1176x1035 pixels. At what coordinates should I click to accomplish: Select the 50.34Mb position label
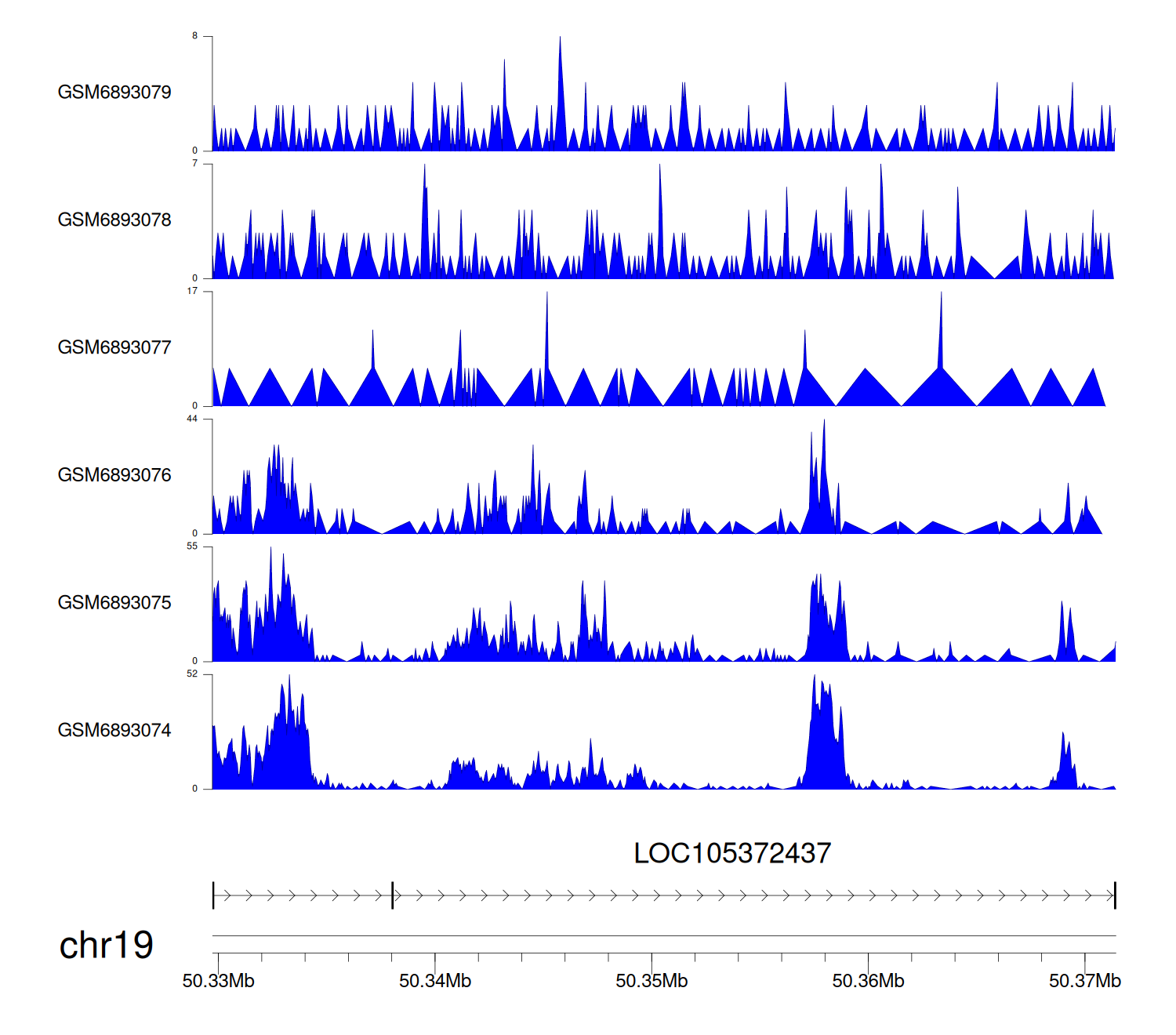tap(435, 981)
